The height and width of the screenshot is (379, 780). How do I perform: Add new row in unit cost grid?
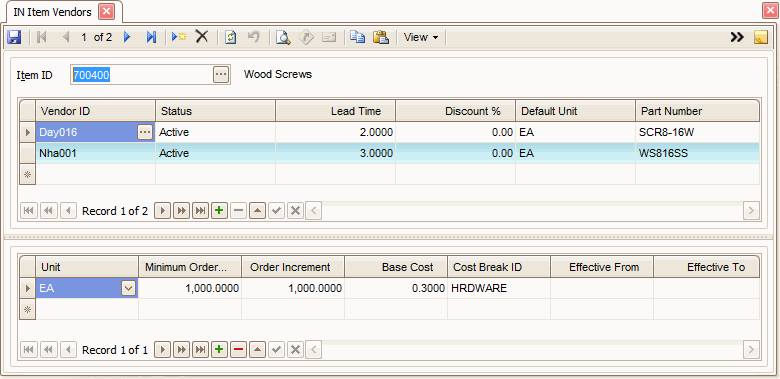(x=219, y=350)
